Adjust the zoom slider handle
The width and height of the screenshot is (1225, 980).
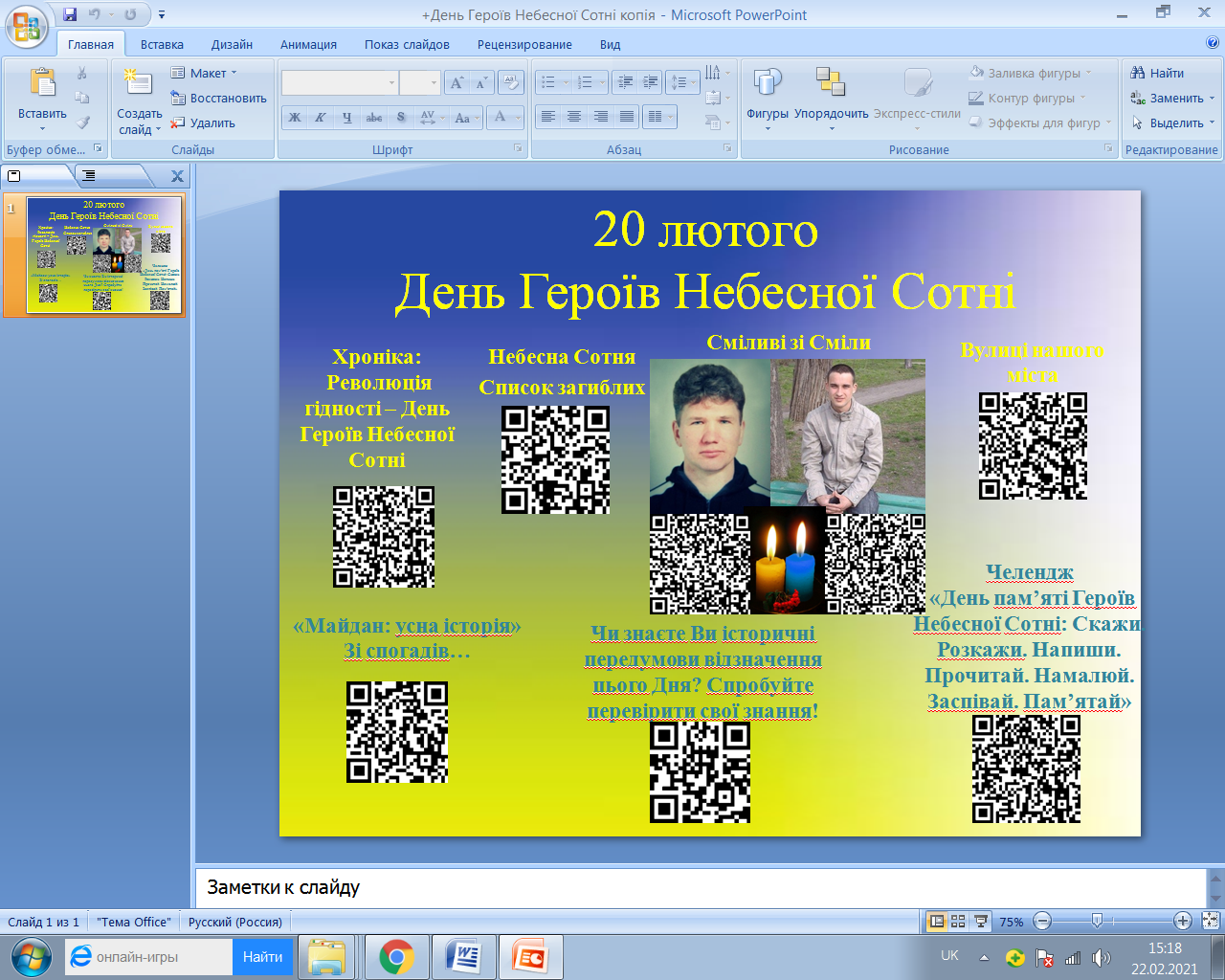pyautogui.click(x=1097, y=921)
